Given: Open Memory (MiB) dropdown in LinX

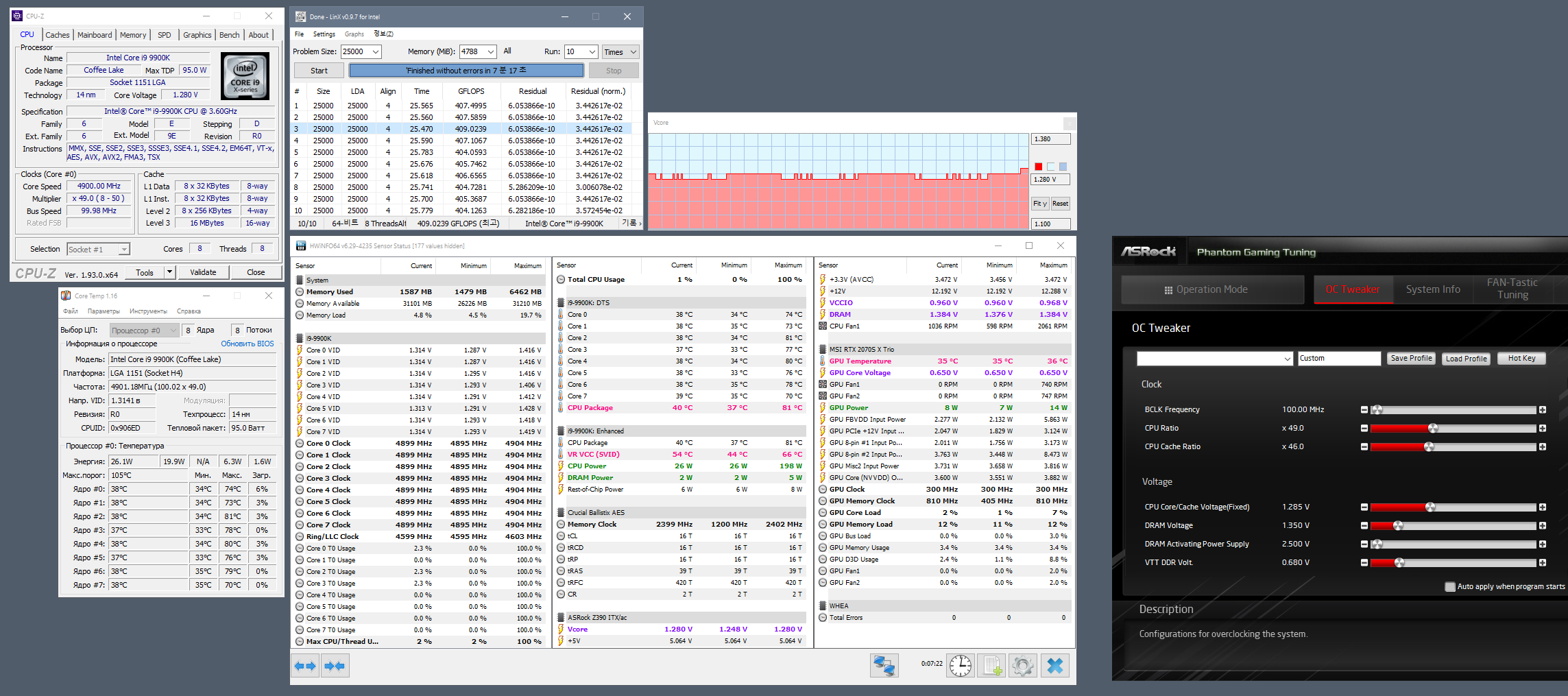Looking at the screenshot, I should [x=491, y=52].
